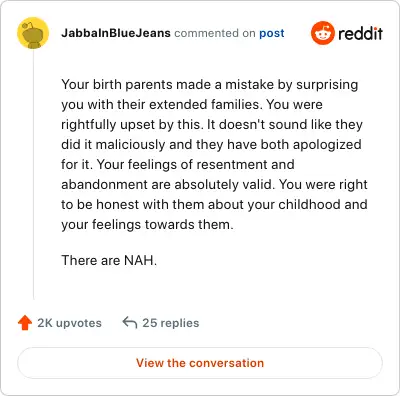Click the orange Reddit Snoo logo

322,33
